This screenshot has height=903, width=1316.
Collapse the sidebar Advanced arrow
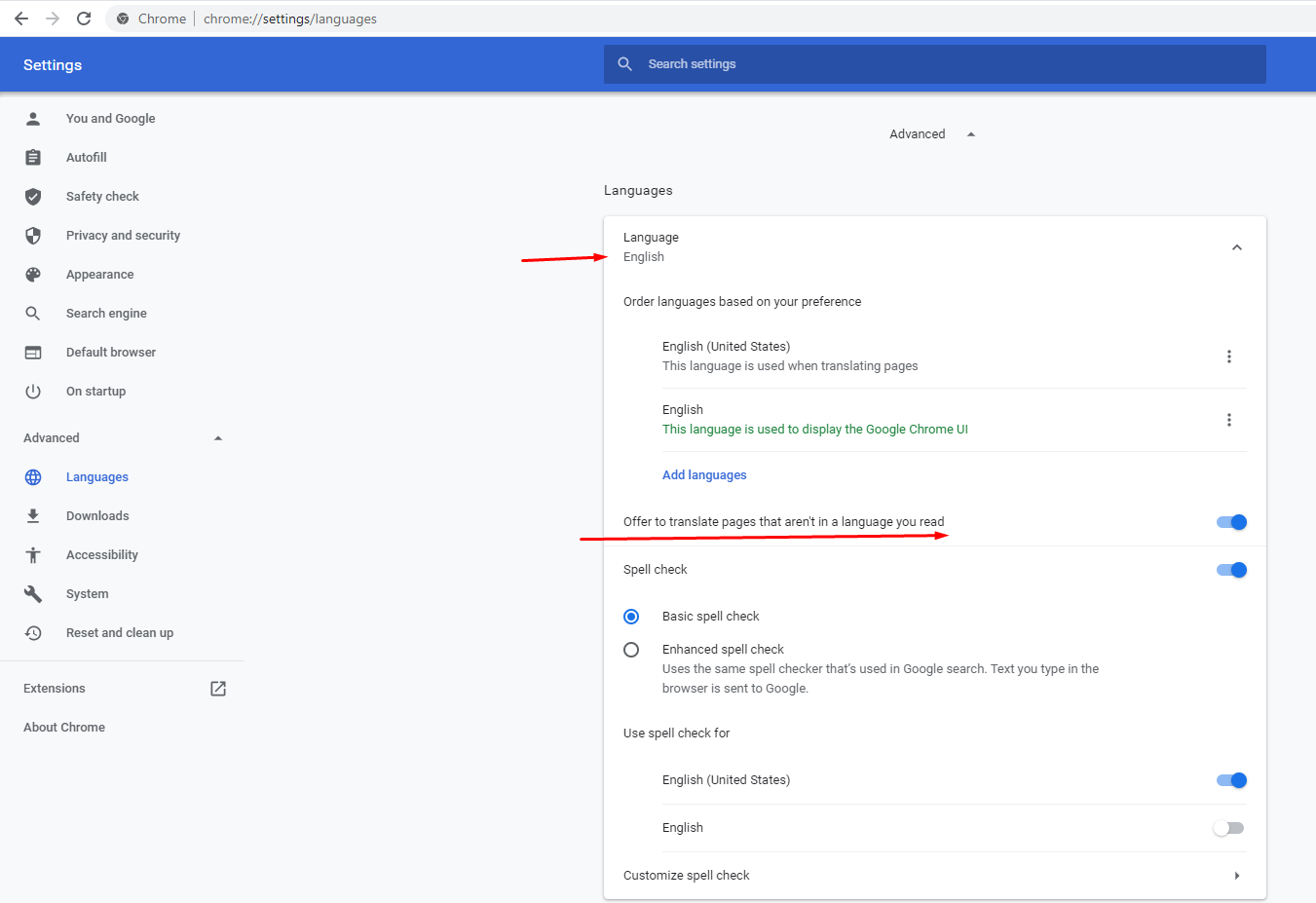pyautogui.click(x=218, y=438)
